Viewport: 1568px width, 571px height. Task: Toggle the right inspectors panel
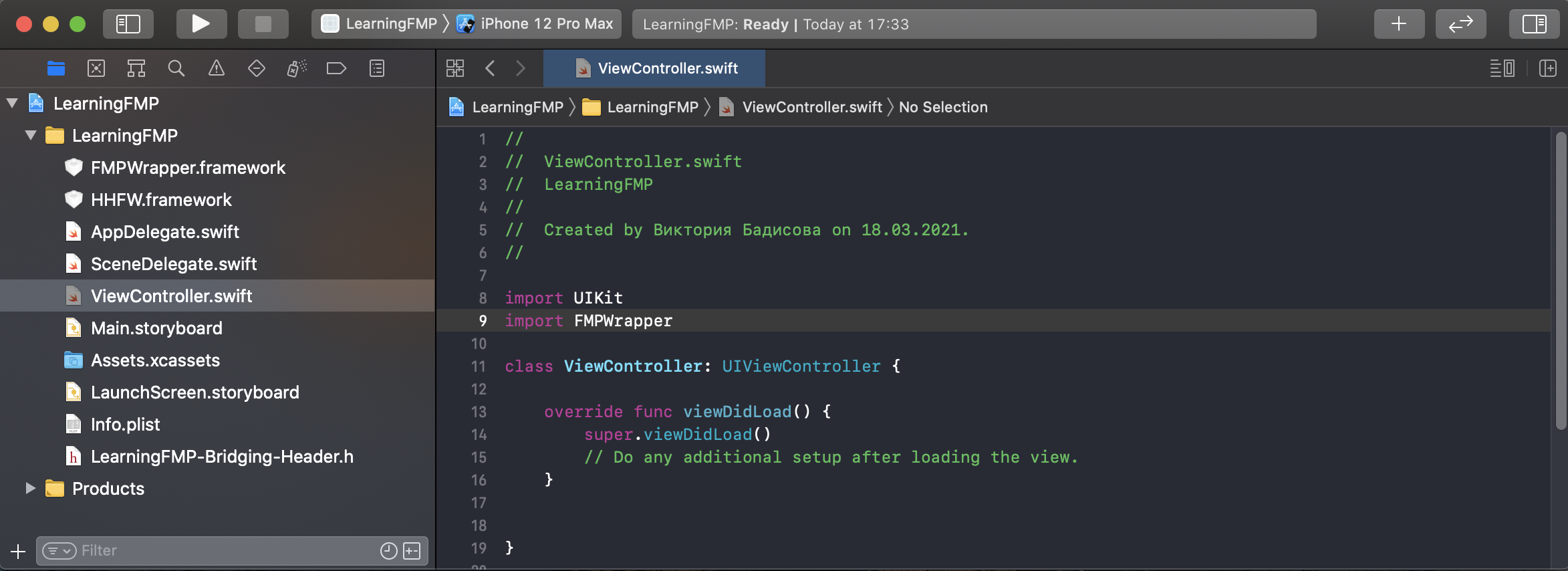pyautogui.click(x=1535, y=24)
